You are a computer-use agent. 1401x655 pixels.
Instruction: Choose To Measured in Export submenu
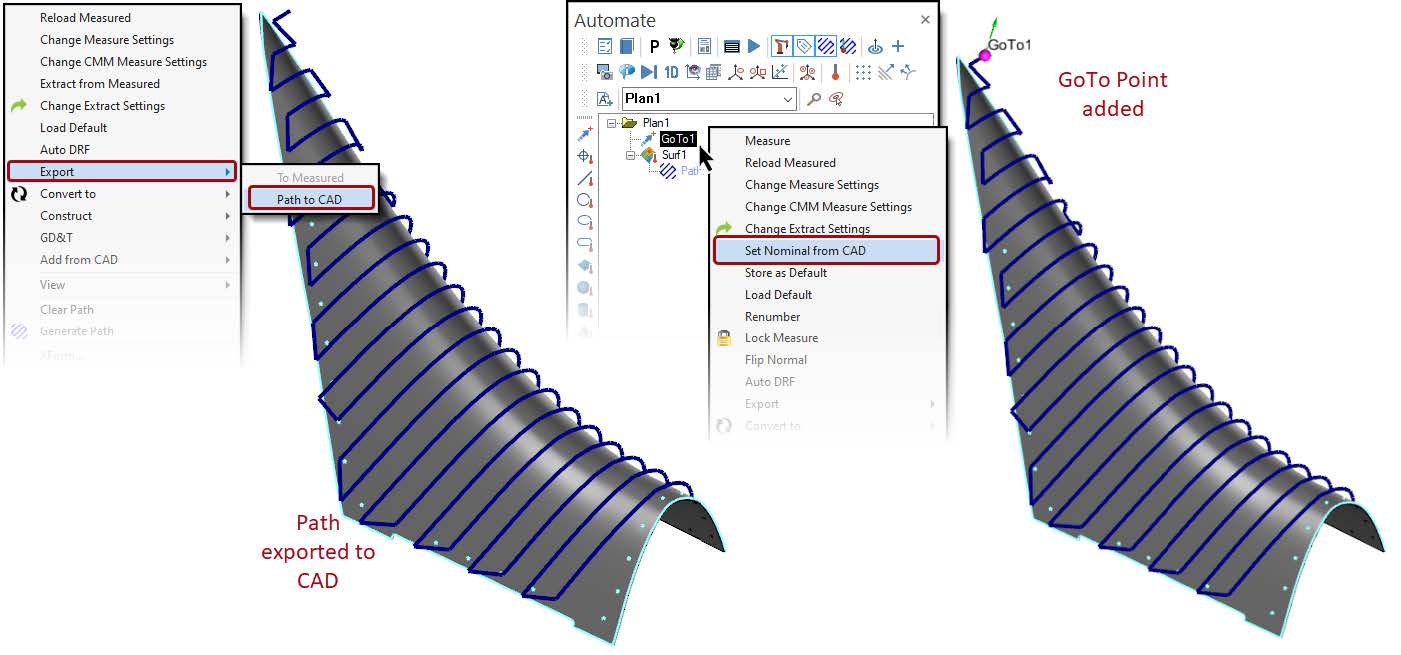click(310, 178)
